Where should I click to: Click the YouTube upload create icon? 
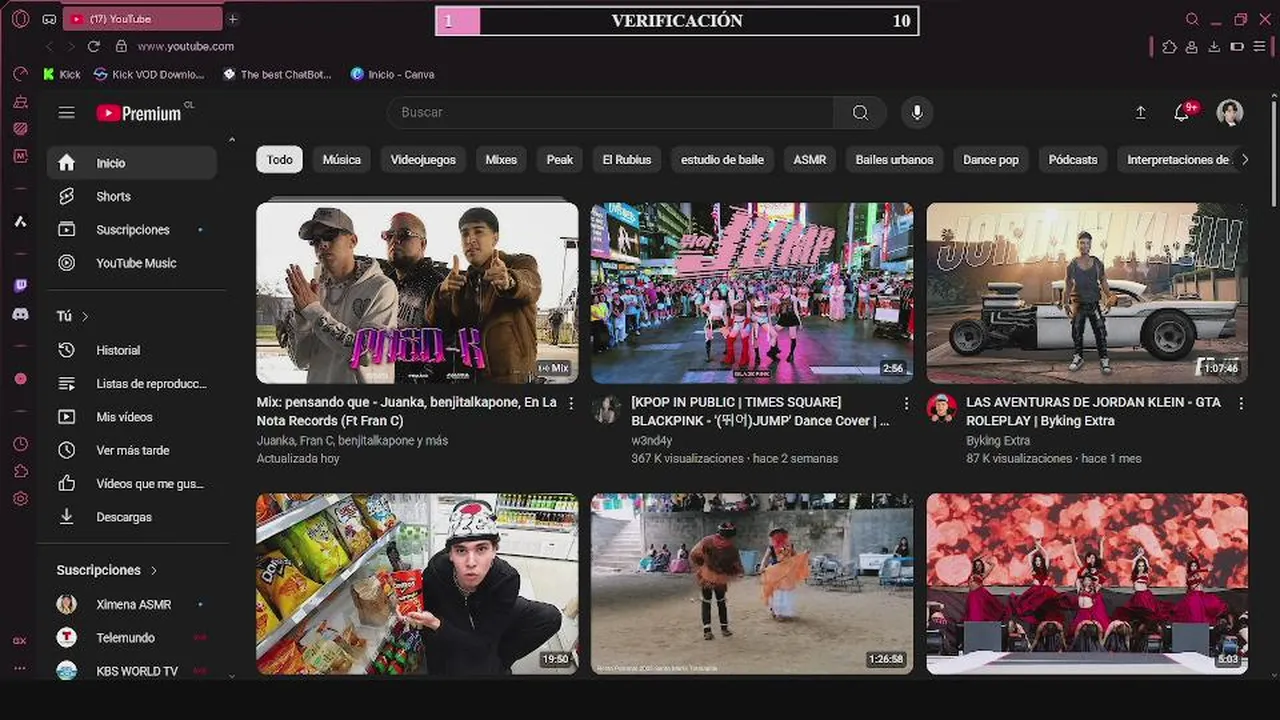pyautogui.click(x=1140, y=113)
